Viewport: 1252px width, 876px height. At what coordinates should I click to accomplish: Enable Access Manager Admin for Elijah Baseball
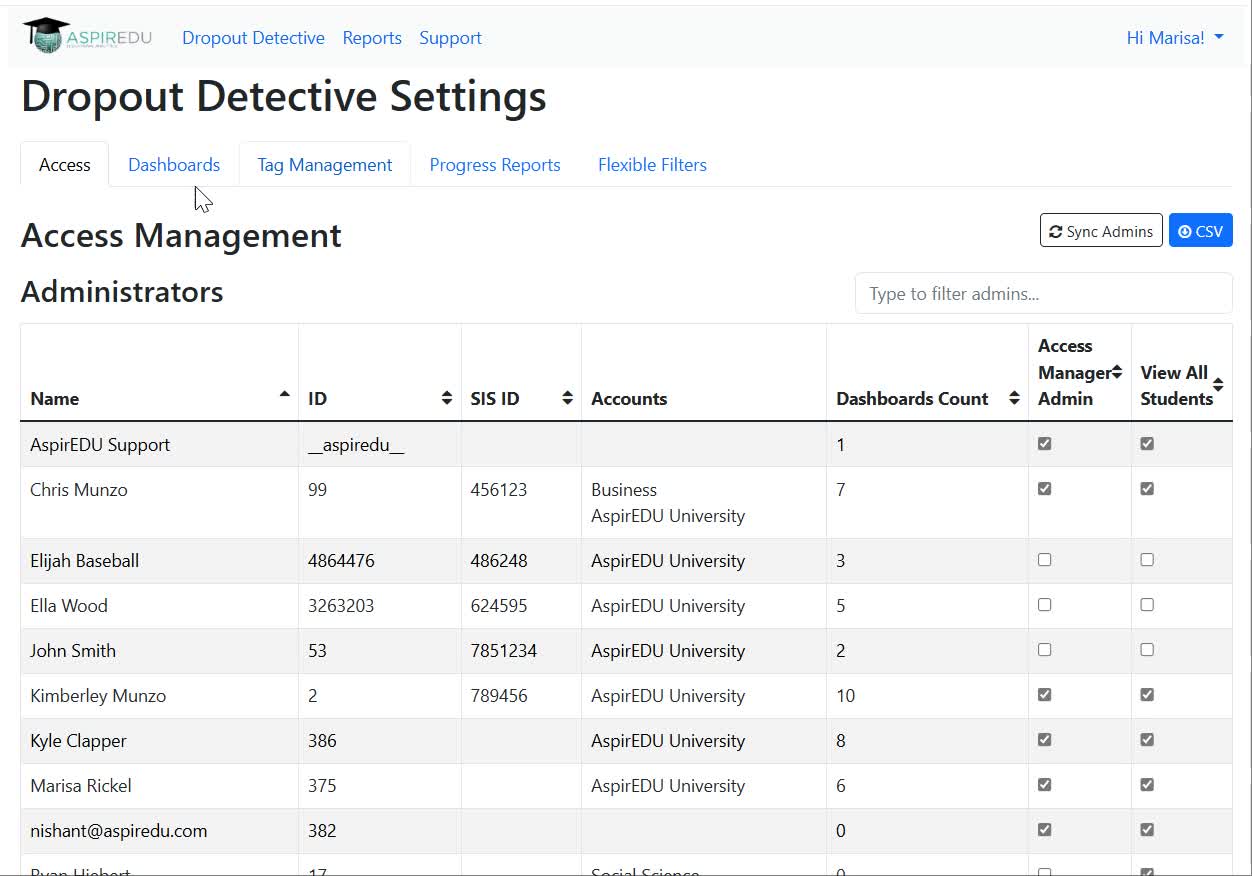[1045, 560]
